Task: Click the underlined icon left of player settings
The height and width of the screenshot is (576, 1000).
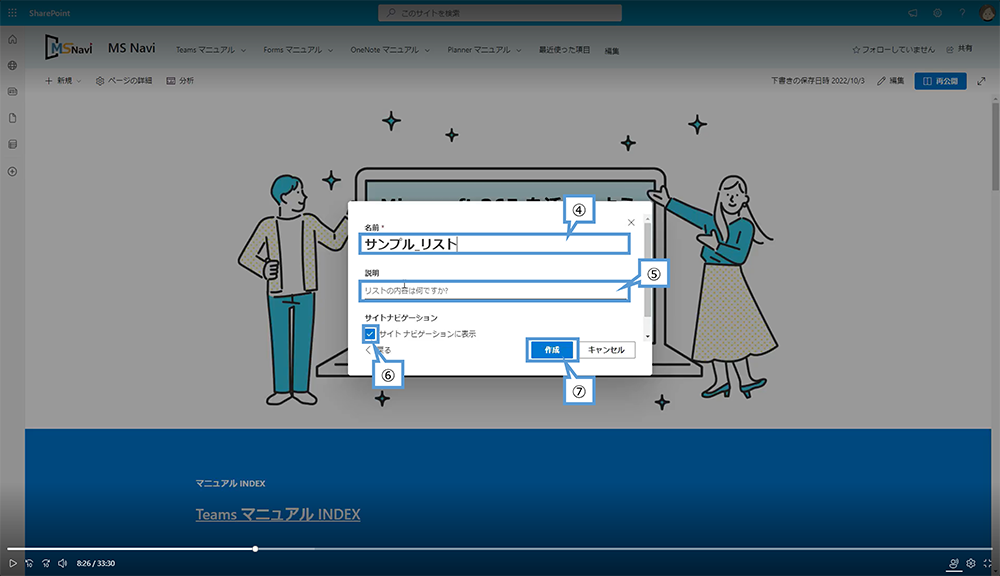Action: coord(953,564)
